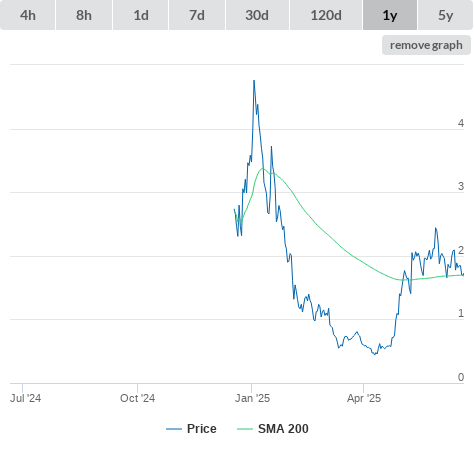This screenshot has width=474, height=455.
Task: Switch to the 7d time range
Action: tap(197, 15)
